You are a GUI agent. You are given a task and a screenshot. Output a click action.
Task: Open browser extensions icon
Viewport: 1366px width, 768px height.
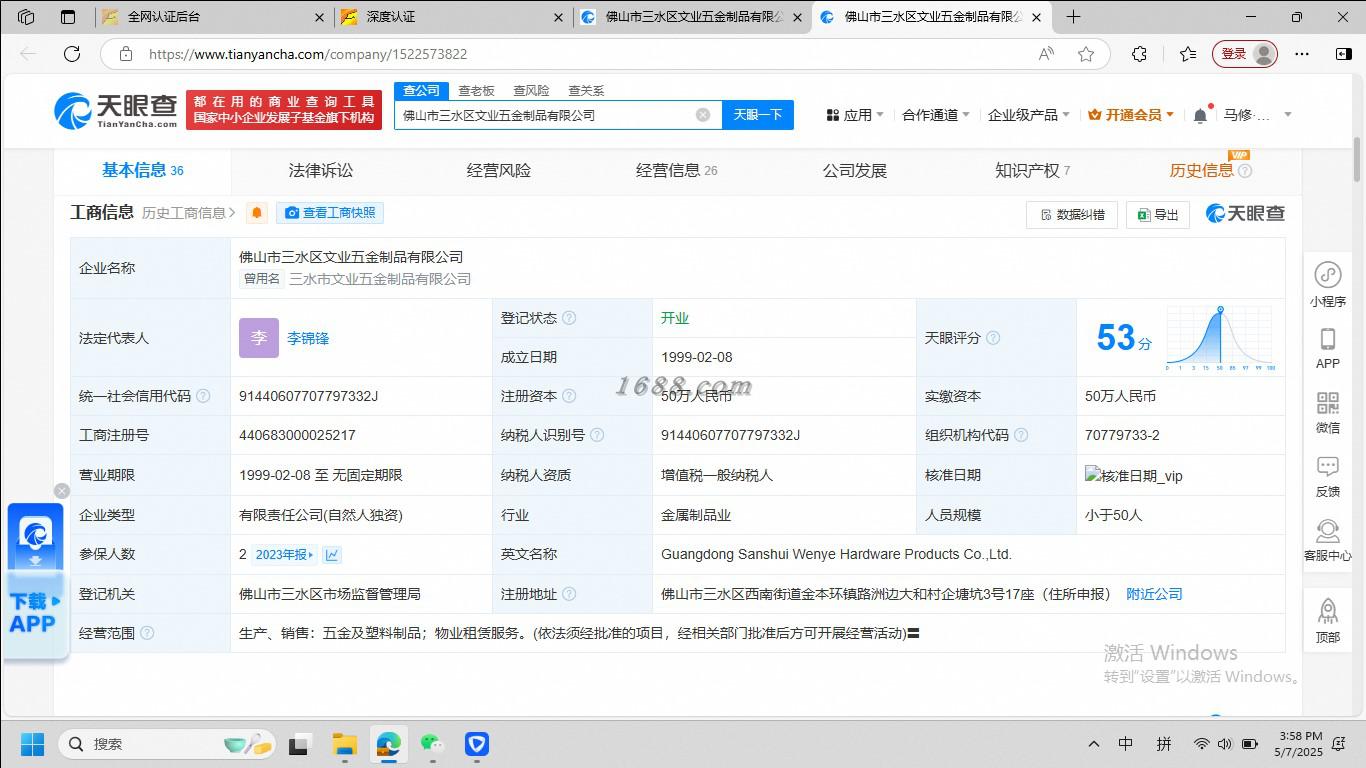click(1139, 54)
